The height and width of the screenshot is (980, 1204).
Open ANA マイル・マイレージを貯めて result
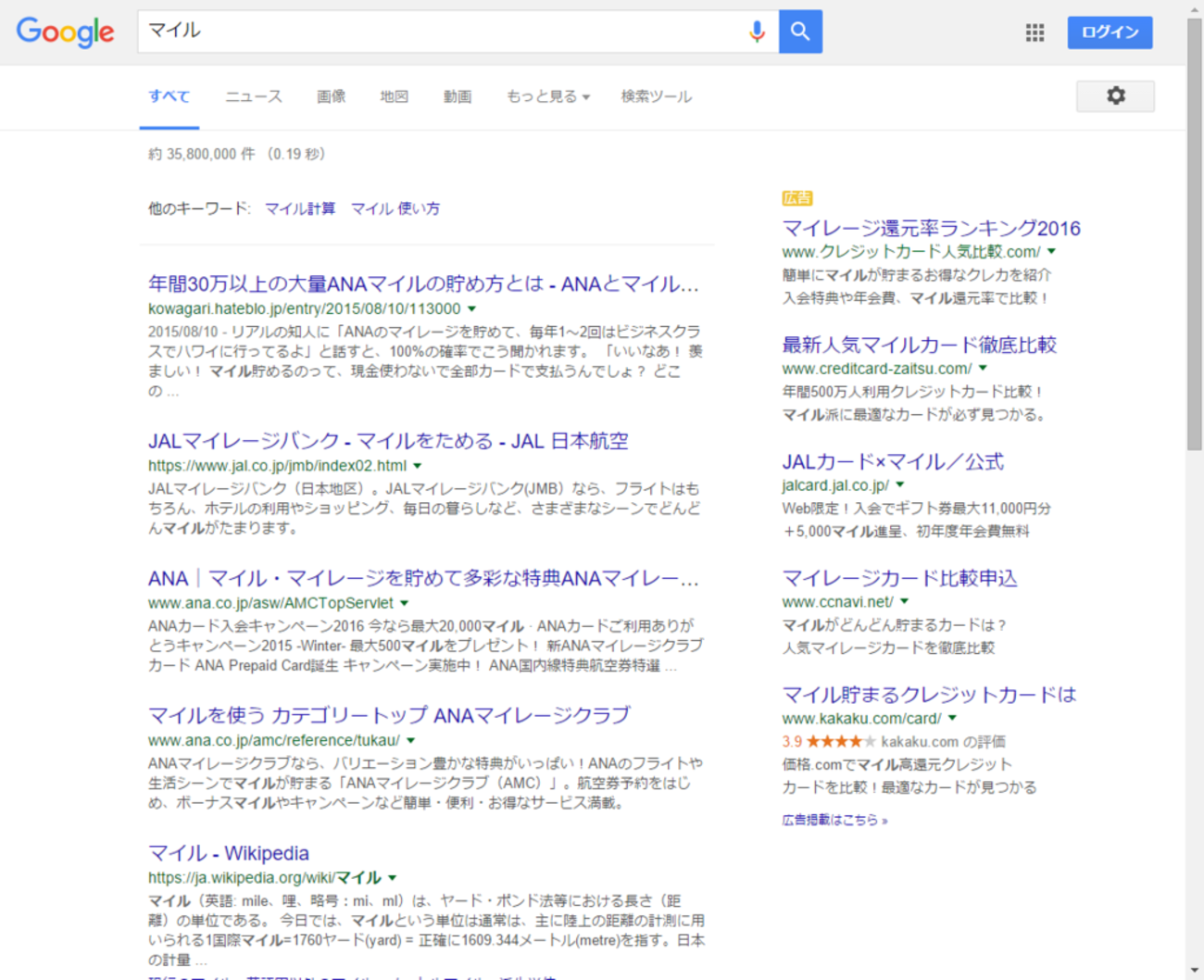point(423,578)
